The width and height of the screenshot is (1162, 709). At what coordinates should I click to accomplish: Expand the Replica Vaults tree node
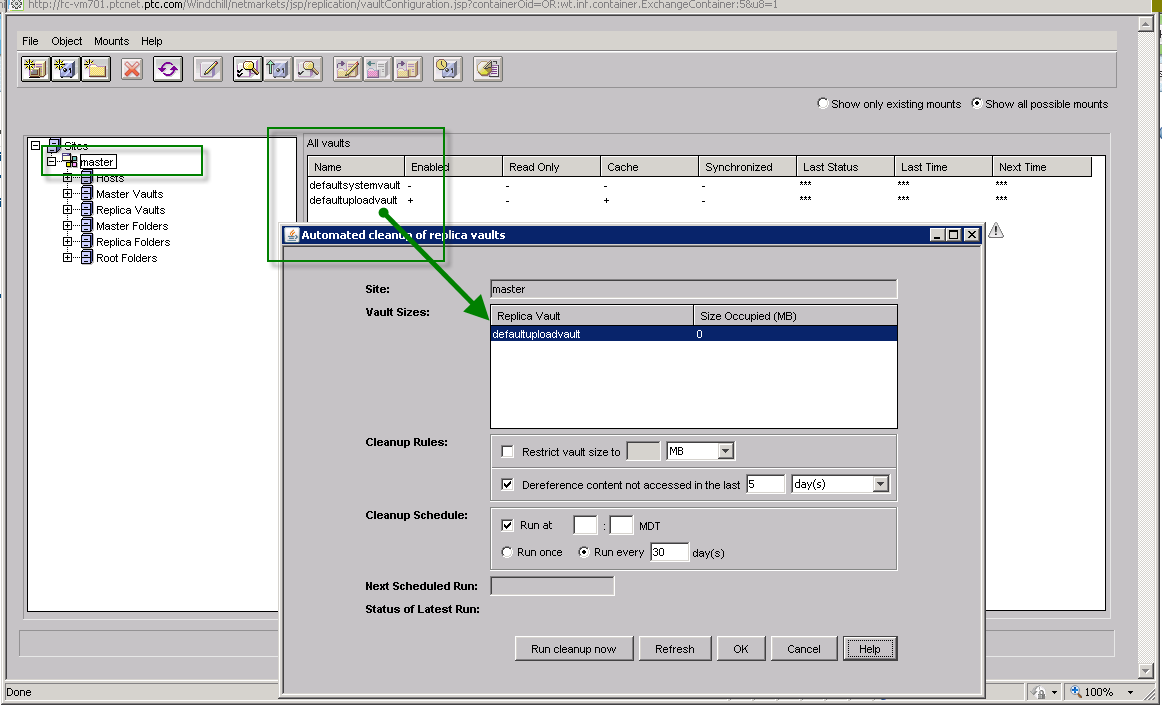68,210
